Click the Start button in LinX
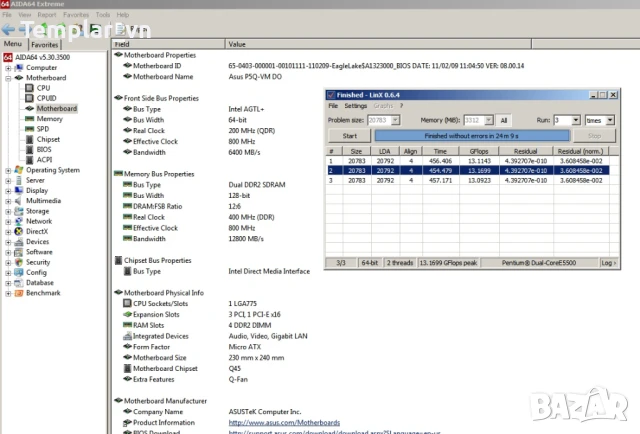The image size is (640, 434). [x=349, y=135]
